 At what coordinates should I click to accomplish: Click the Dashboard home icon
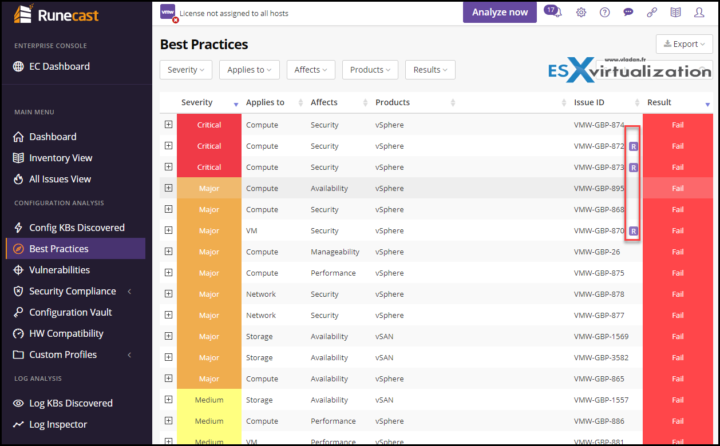coord(18,137)
